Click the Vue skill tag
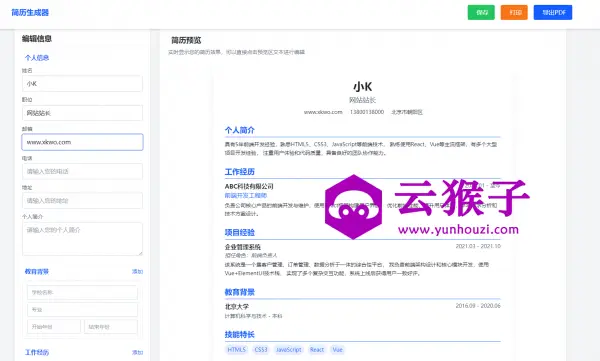This screenshot has height=361, width=600. (x=338, y=350)
